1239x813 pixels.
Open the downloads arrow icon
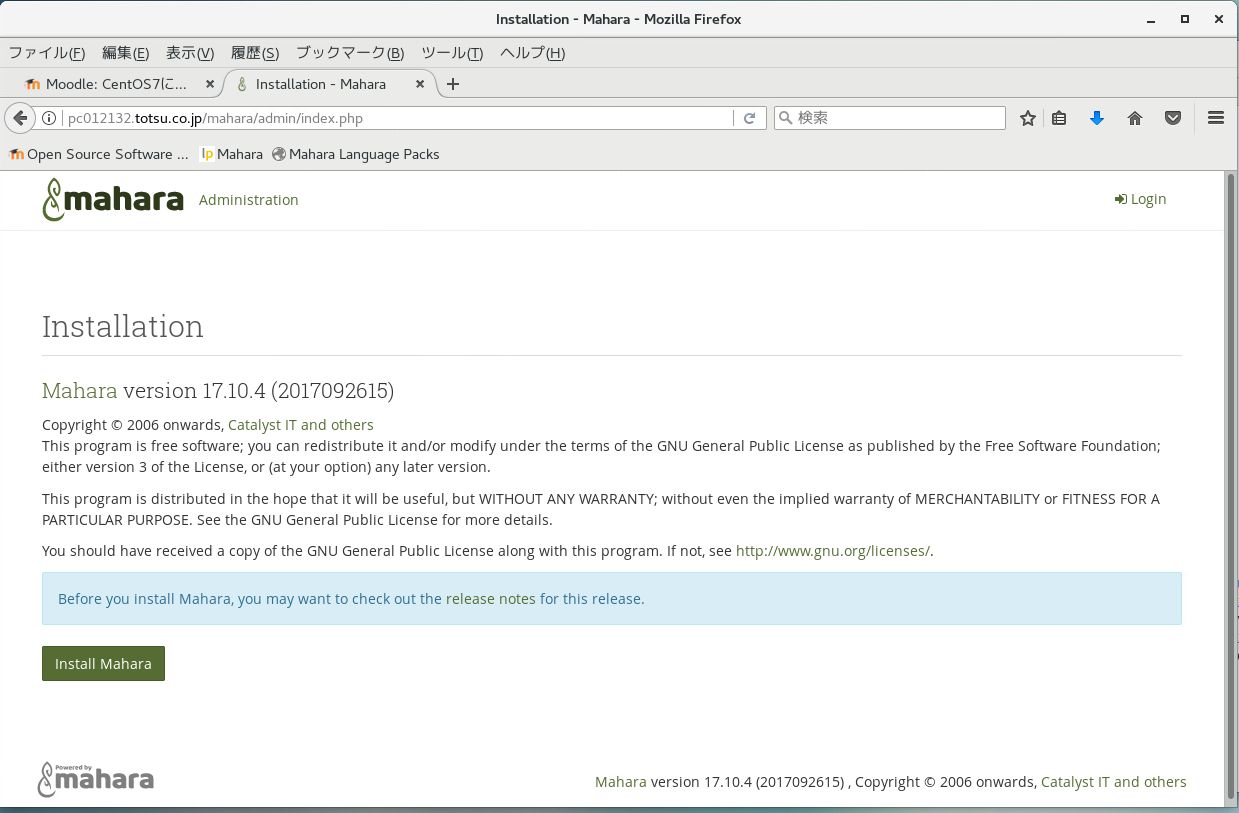(x=1097, y=118)
